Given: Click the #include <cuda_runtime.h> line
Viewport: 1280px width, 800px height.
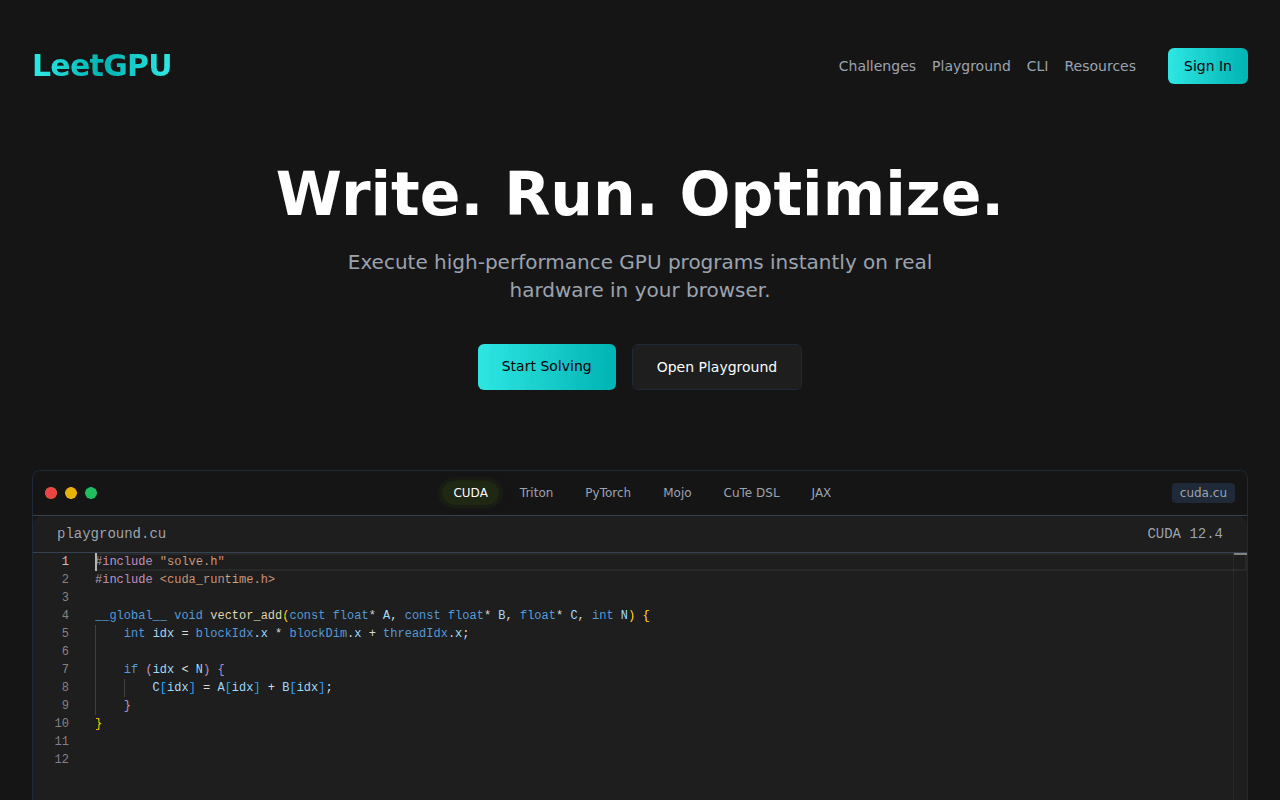Looking at the screenshot, I should (x=185, y=580).
